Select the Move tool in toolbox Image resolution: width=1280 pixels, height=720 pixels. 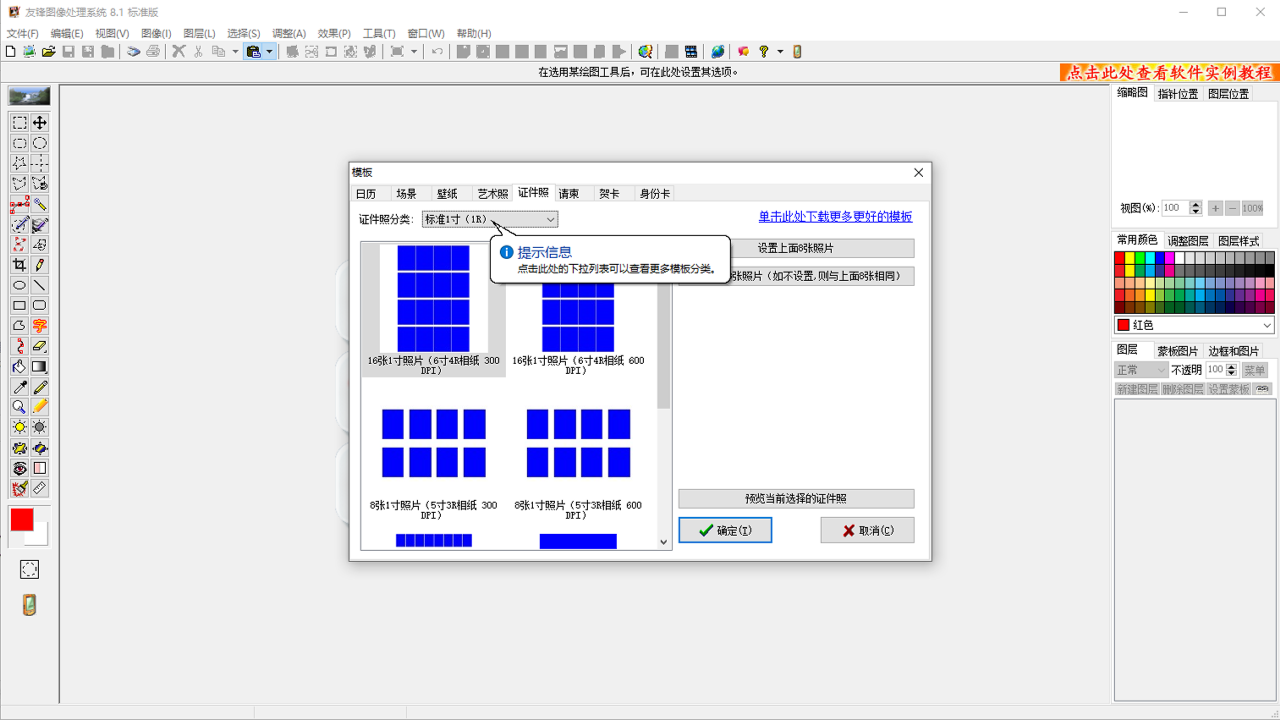point(39,123)
